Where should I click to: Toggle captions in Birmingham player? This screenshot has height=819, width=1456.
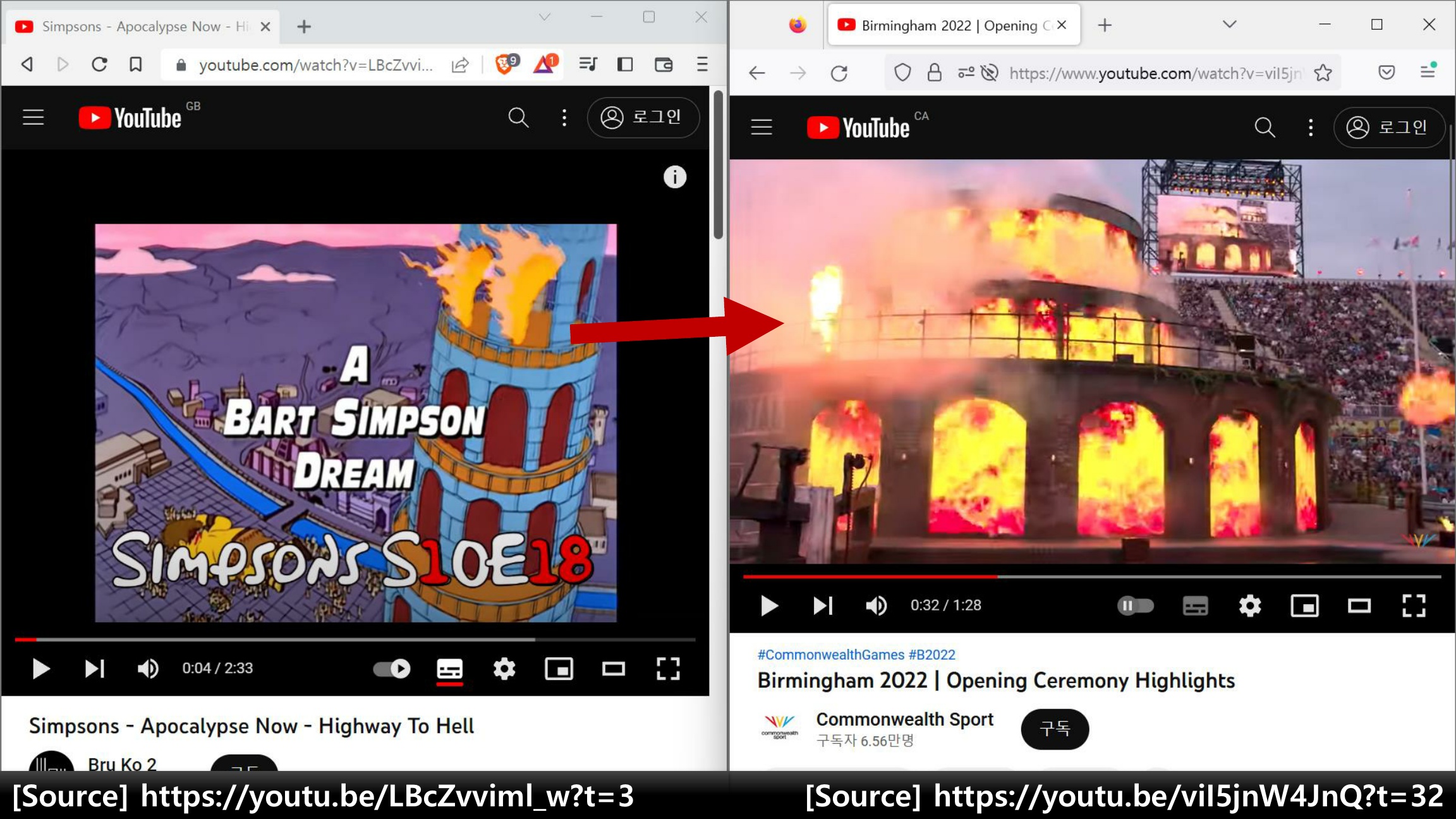1195,606
